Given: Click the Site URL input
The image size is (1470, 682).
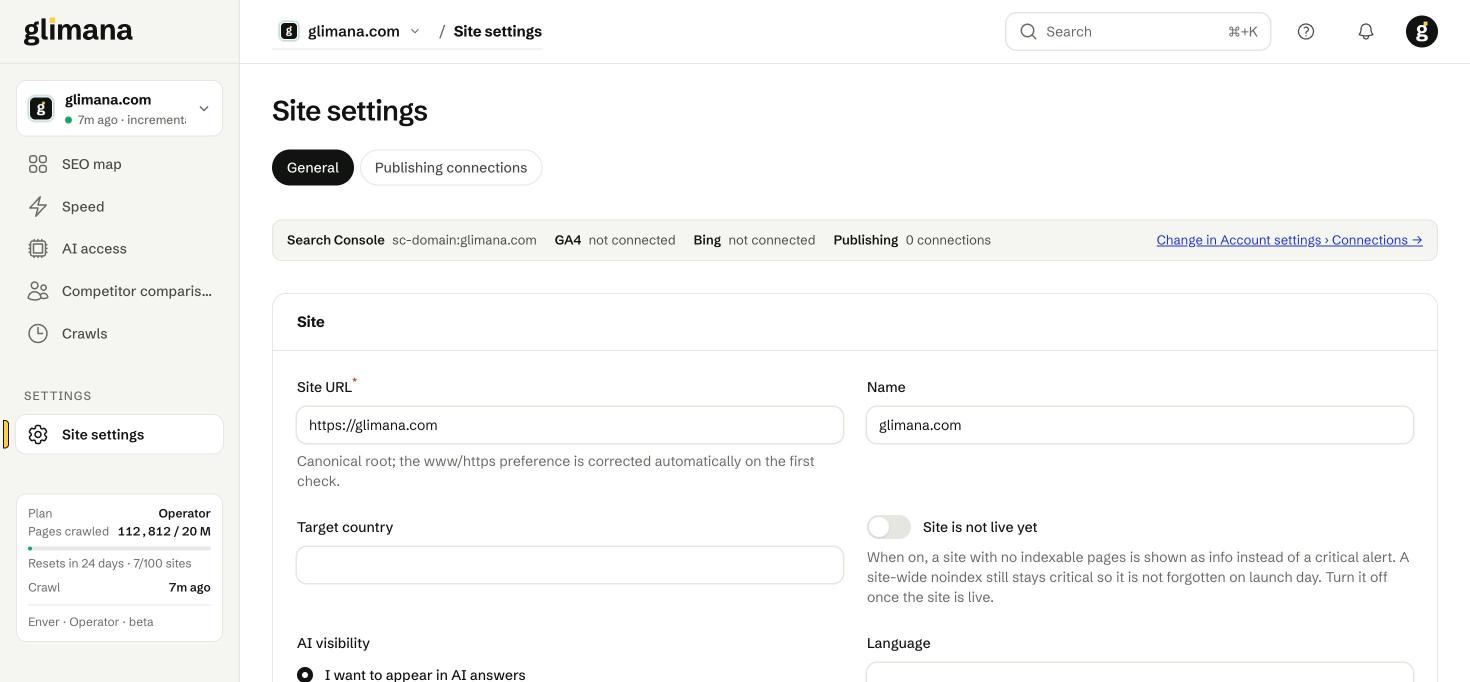Looking at the screenshot, I should pos(570,425).
